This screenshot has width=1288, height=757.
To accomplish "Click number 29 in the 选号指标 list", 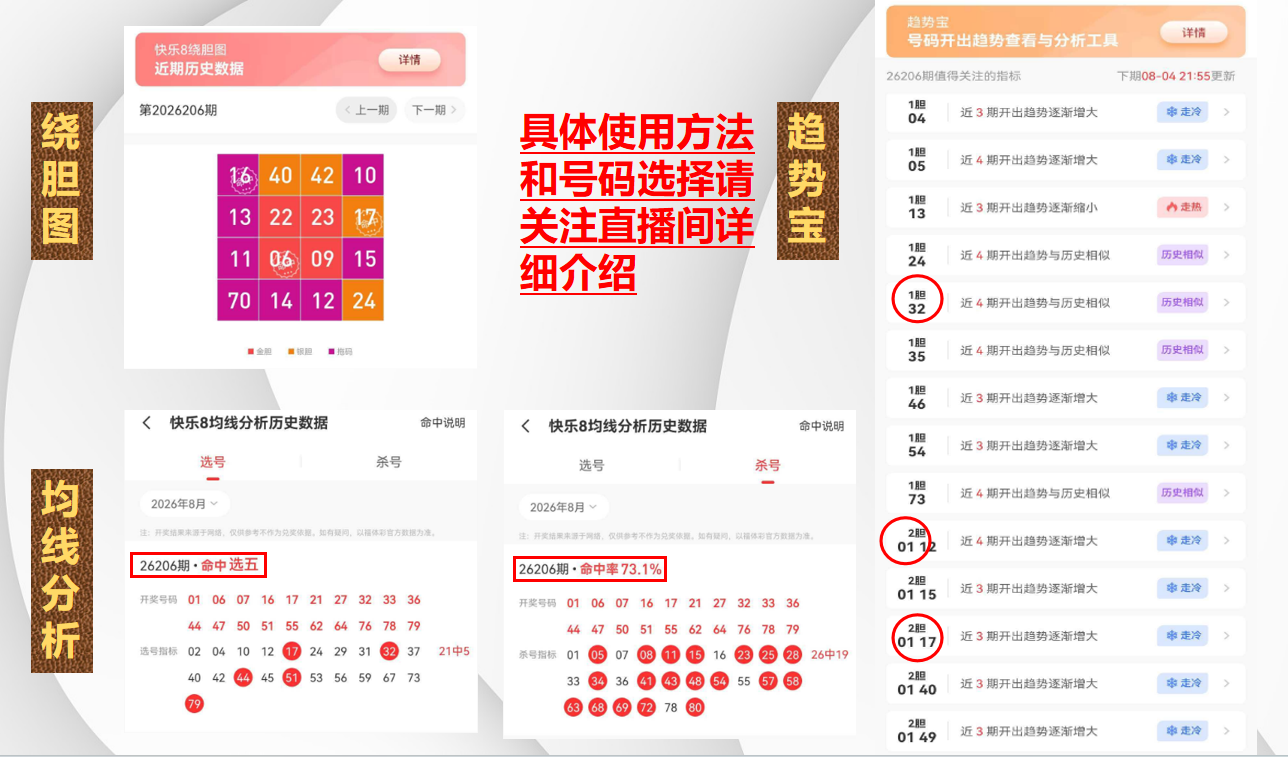I will tap(341, 651).
